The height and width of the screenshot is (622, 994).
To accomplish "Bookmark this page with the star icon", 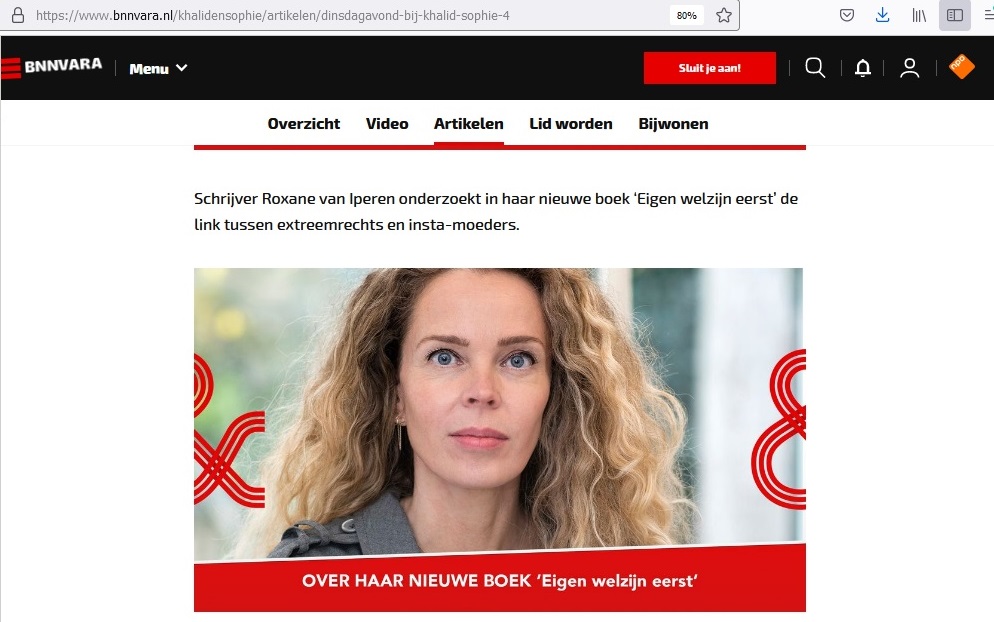I will point(724,15).
